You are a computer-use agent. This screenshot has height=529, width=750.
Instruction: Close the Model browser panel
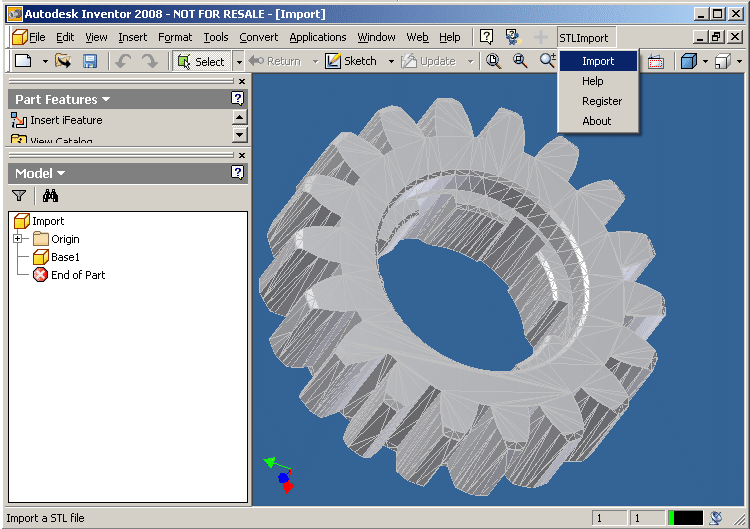click(242, 155)
